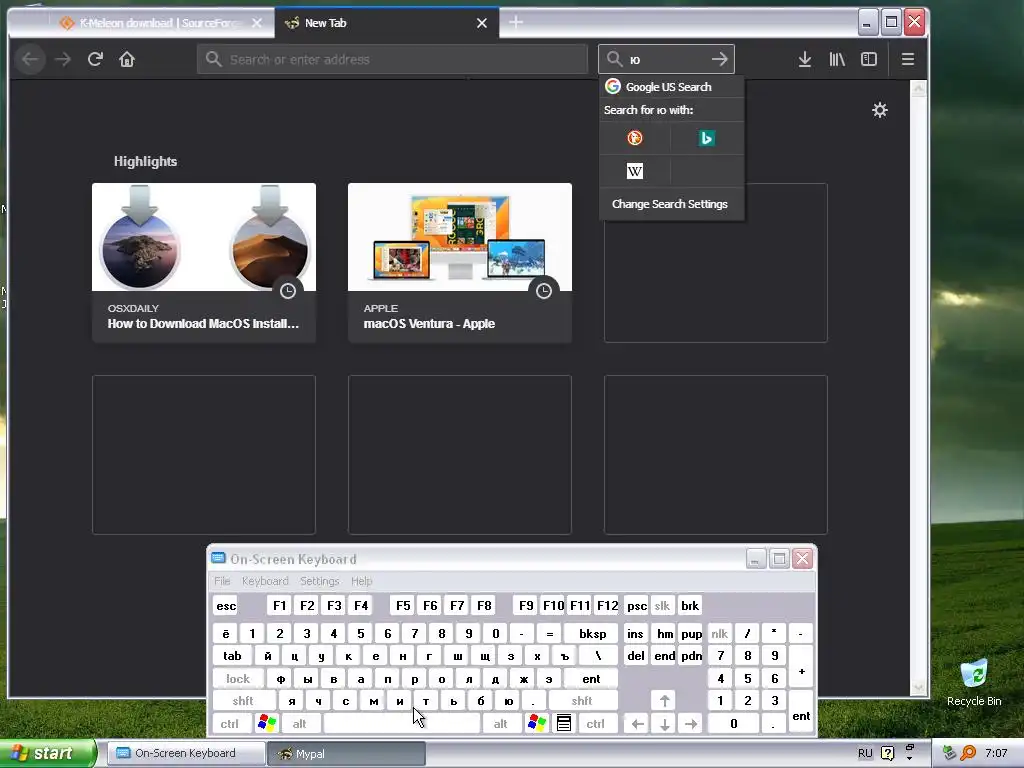Toggle the nlk num lock key

point(720,633)
